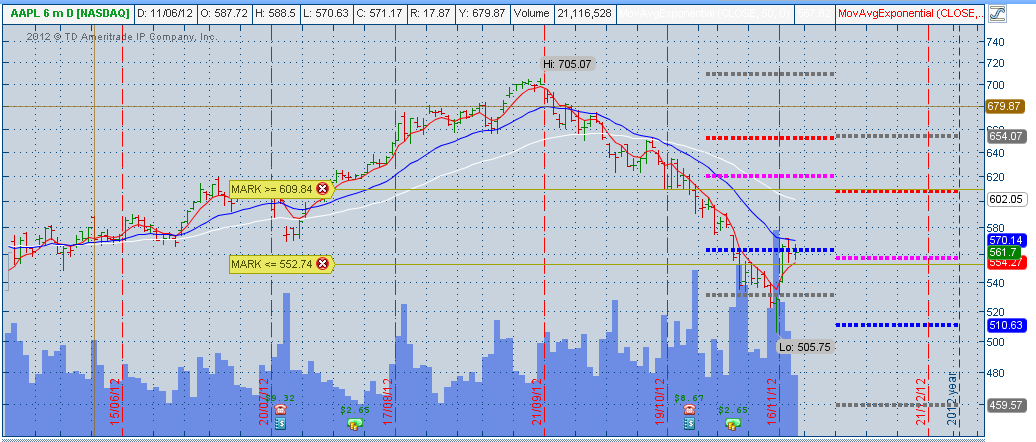Click the 16/11/12 expiration marker
The image size is (1036, 442).
pos(772,402)
